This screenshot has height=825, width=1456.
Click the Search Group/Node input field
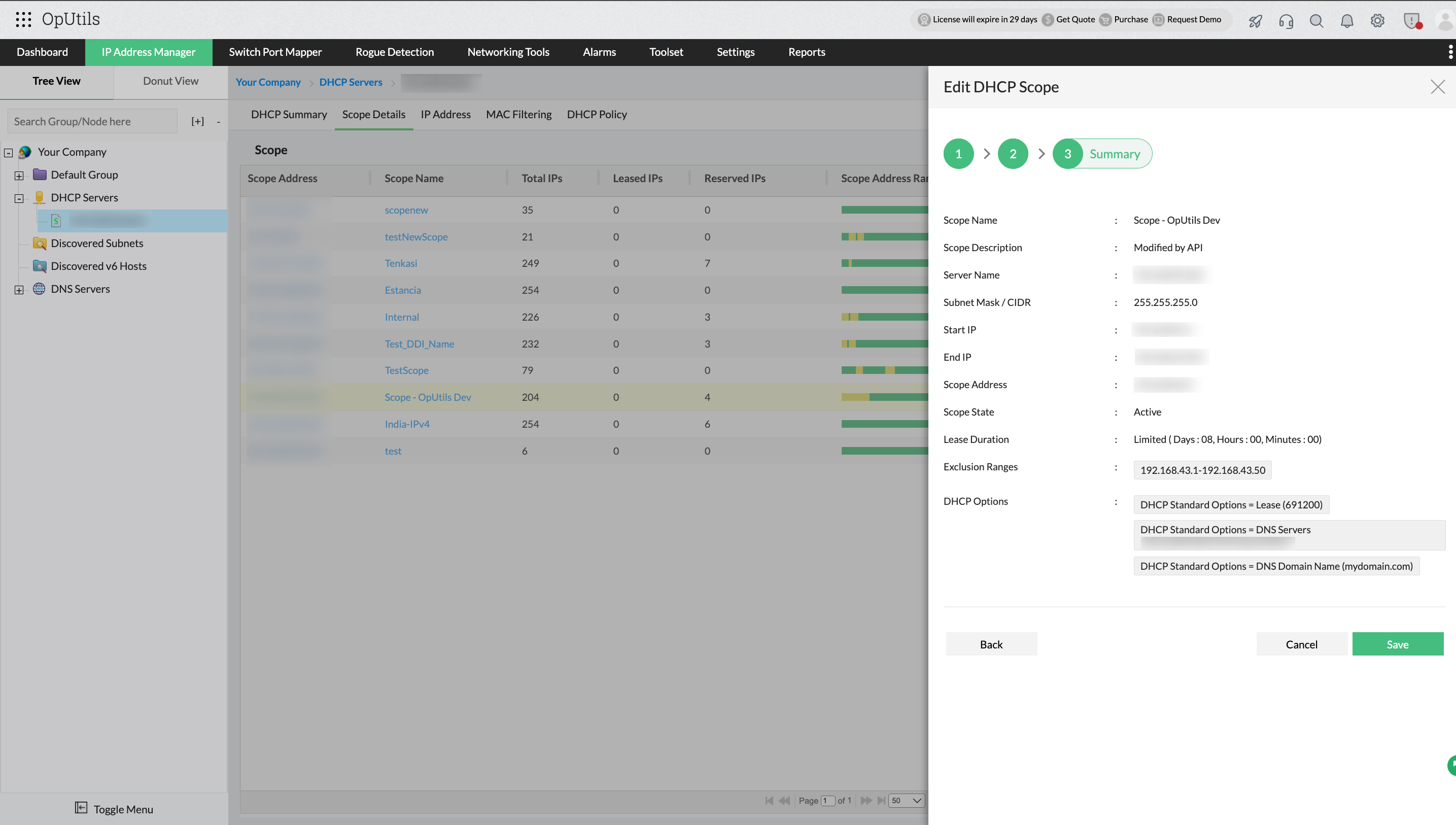click(x=92, y=121)
